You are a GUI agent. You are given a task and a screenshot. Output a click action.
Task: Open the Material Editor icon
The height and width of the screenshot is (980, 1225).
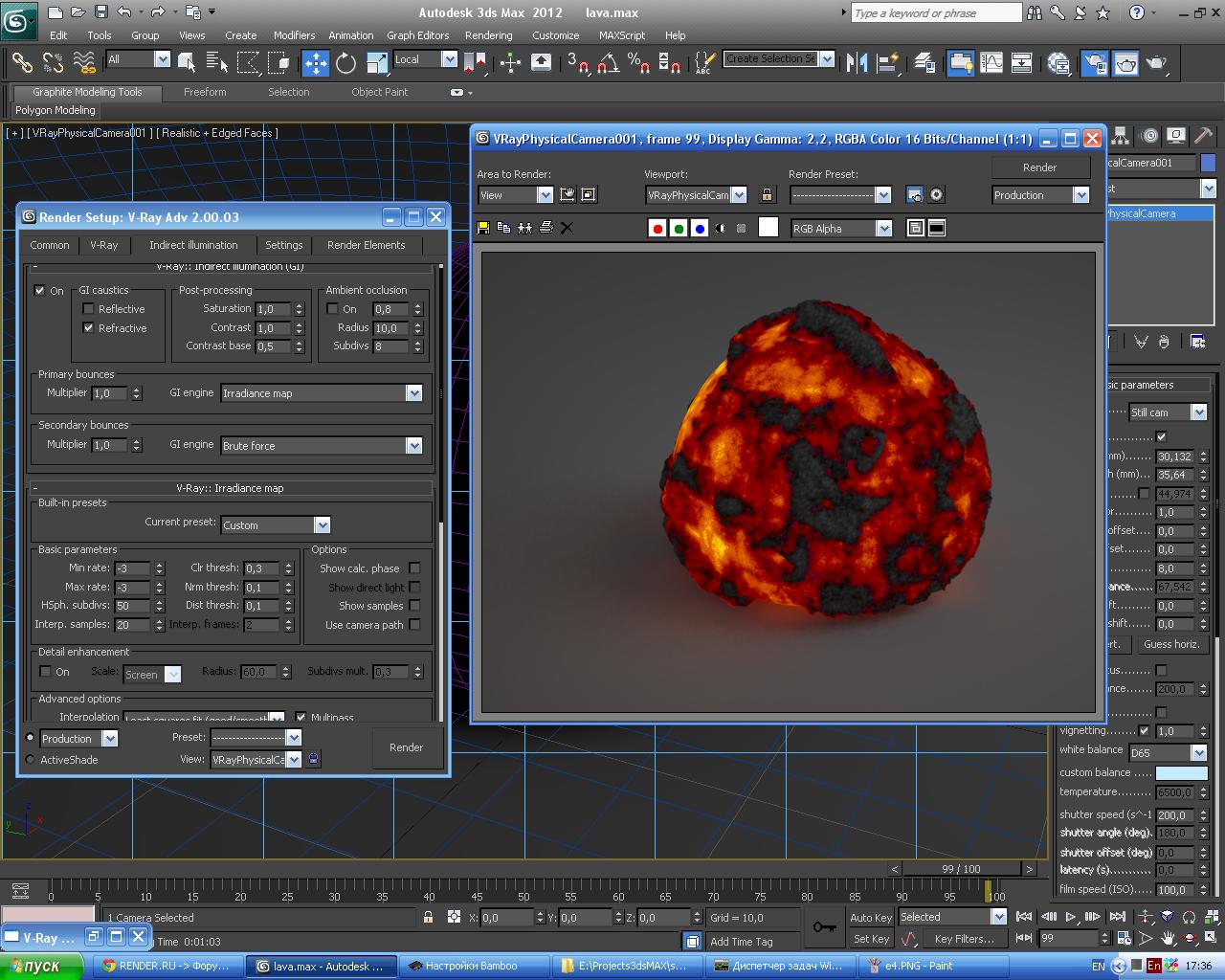(x=1058, y=63)
